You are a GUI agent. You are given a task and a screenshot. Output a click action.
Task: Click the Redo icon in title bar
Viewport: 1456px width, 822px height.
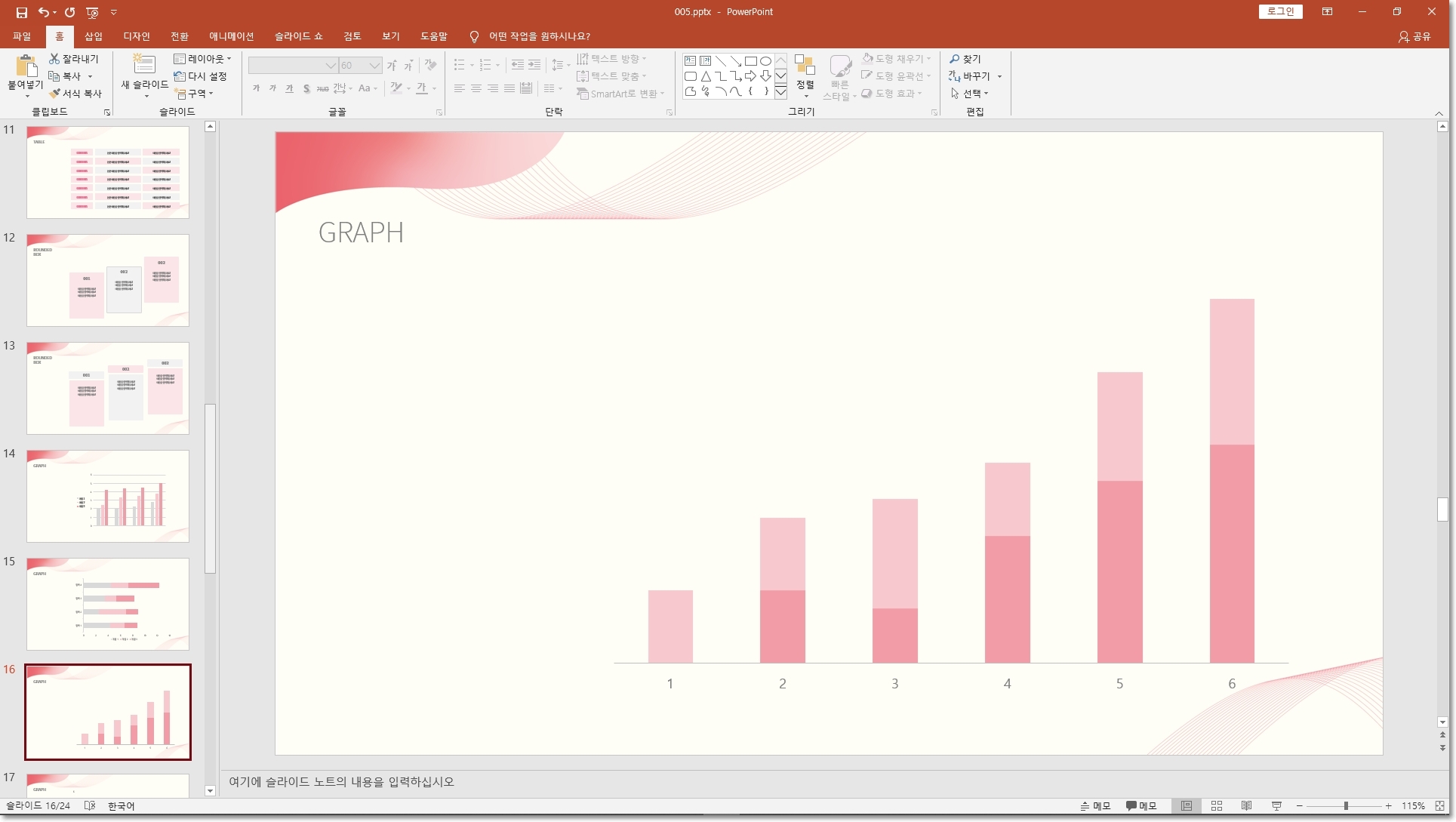tap(69, 12)
